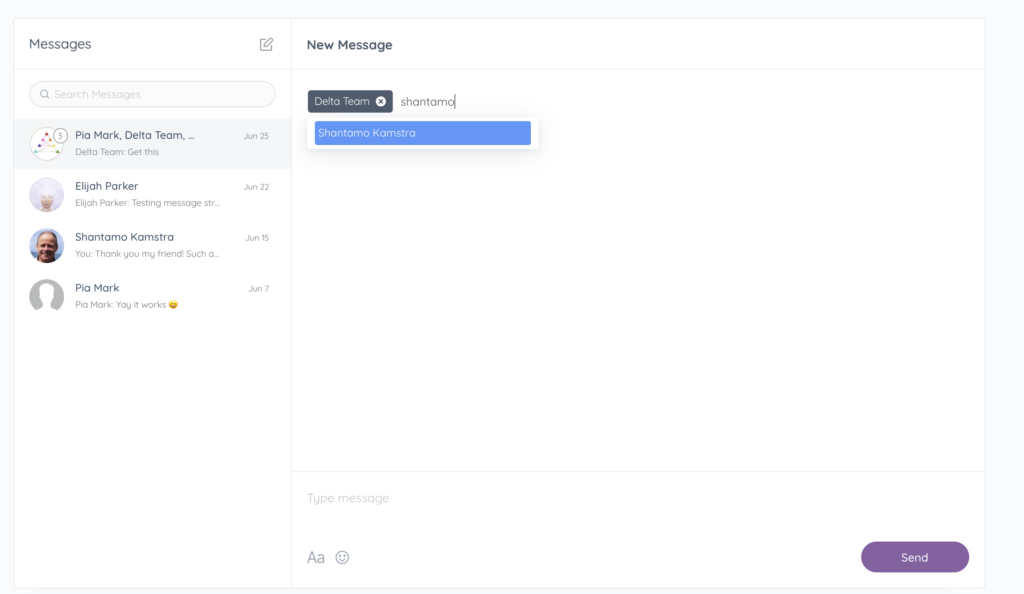Click the Jun 25 date label

256,136
